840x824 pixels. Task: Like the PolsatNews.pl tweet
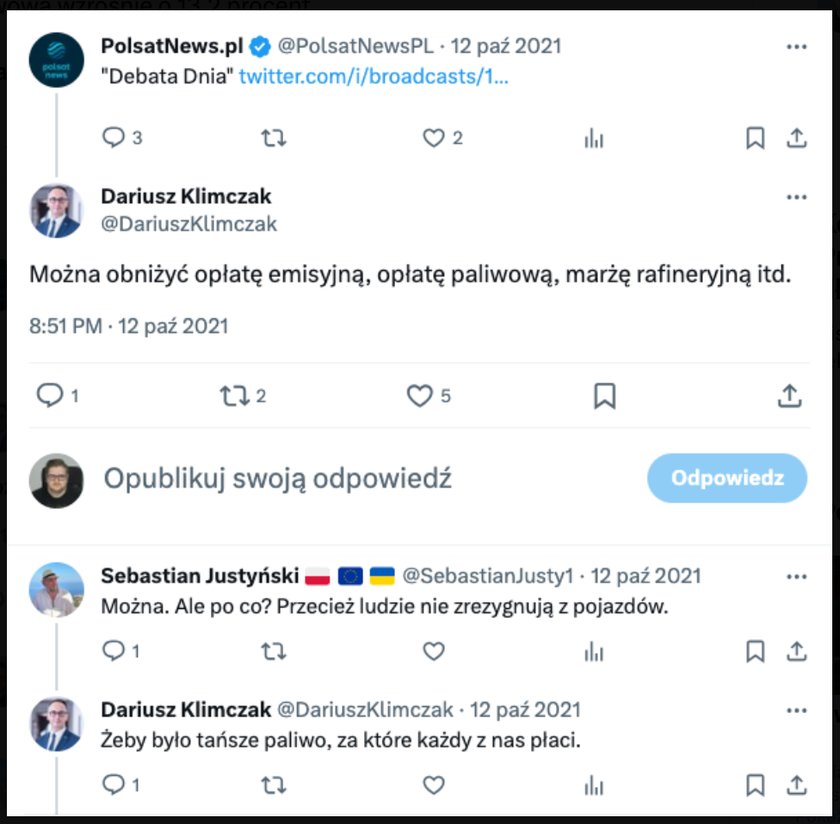tap(433, 138)
